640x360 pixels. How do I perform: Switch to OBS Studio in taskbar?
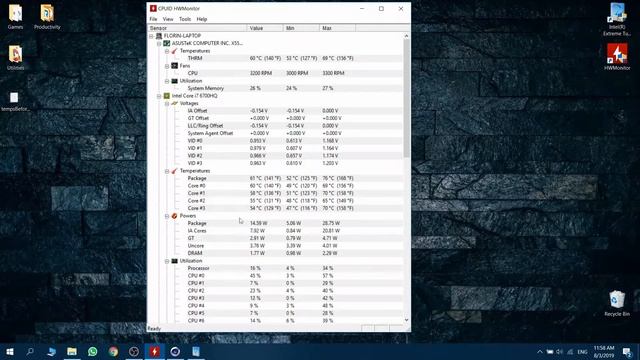point(134,351)
